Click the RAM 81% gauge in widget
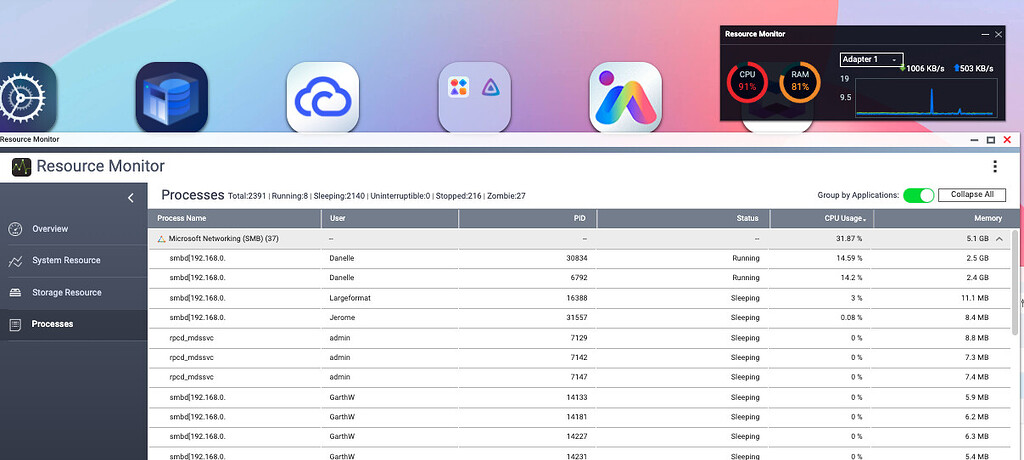 [800, 80]
